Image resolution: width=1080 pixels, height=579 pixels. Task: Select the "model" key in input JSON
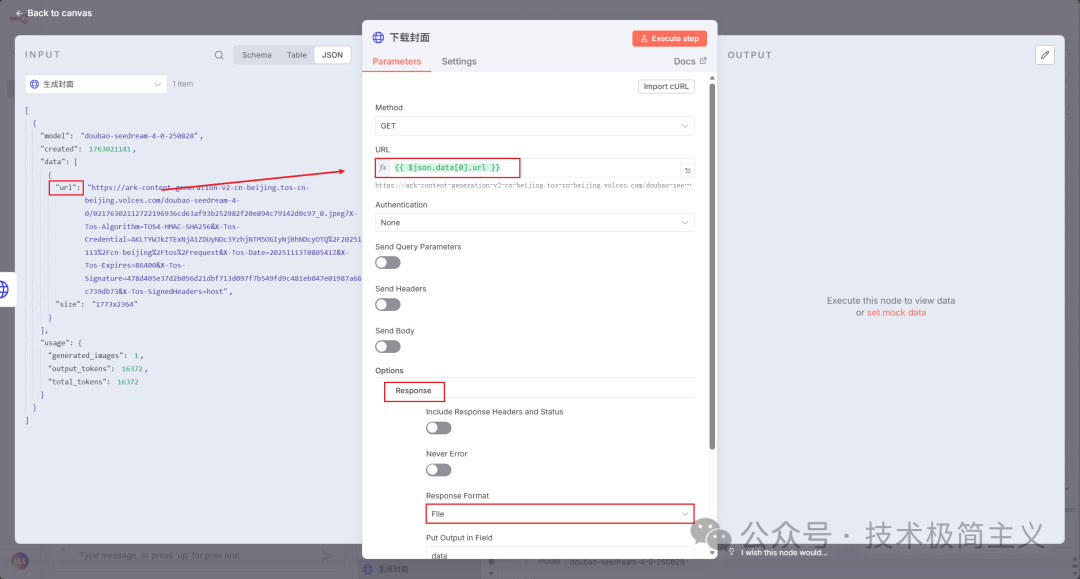click(x=56, y=136)
